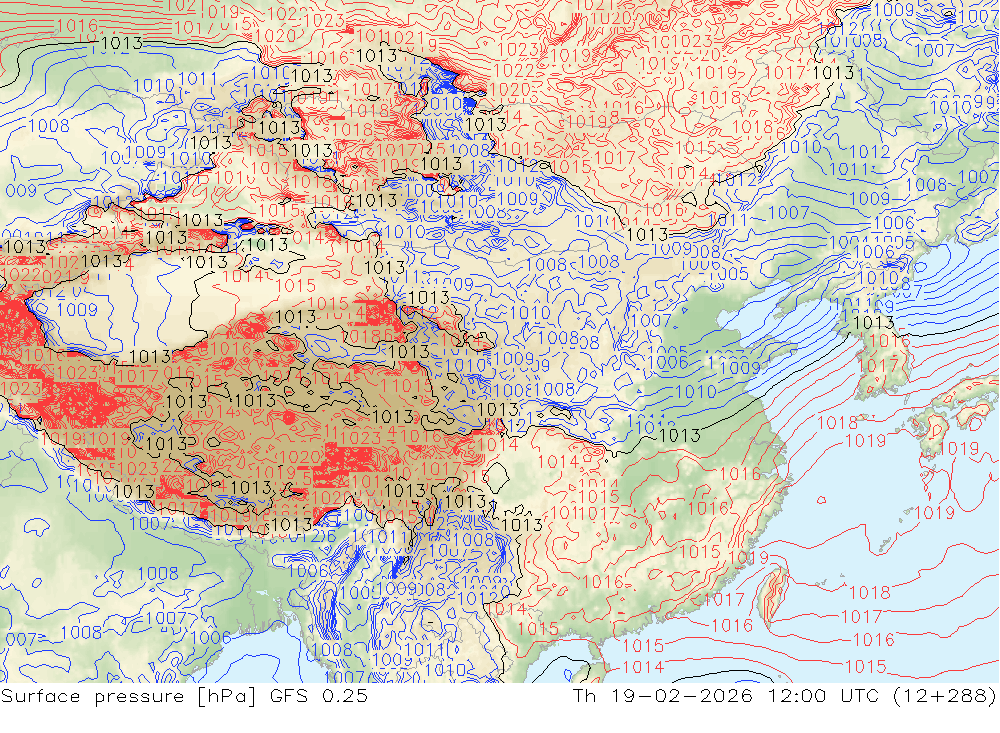This screenshot has width=1000, height=733.
Task: Click the blue 1008 label over northern India
Action: pos(158,574)
